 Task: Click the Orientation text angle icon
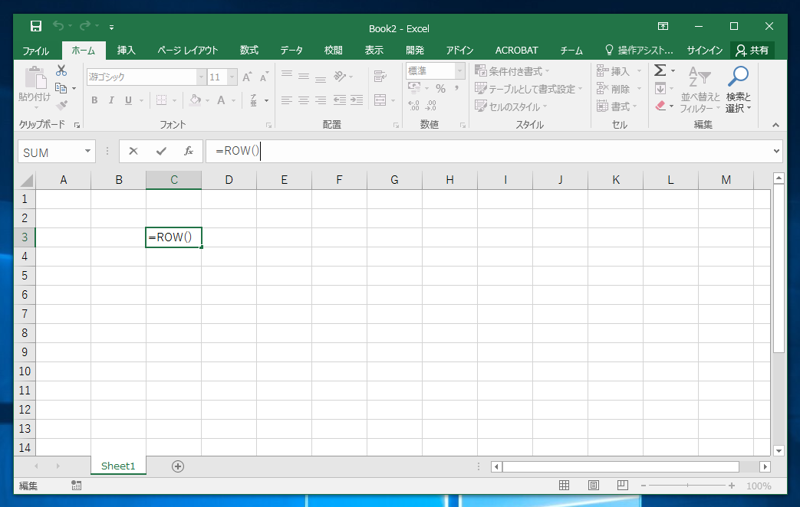click(339, 76)
